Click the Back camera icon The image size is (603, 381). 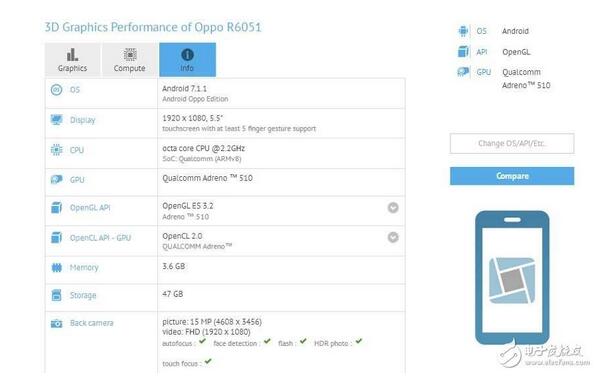[57, 323]
